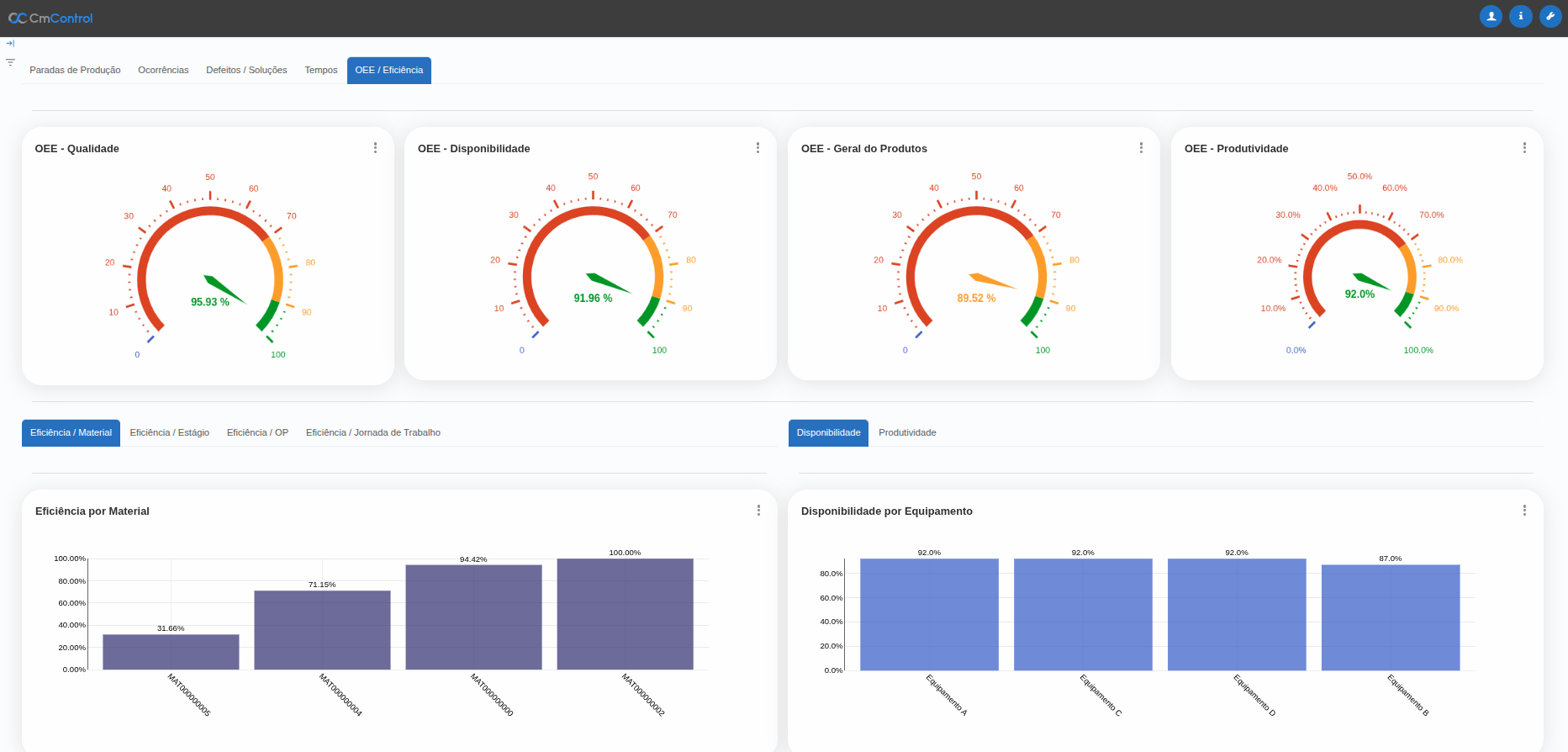The height and width of the screenshot is (752, 1568).
Task: Switch to Paradas de Produção tab
Action: coord(75,71)
